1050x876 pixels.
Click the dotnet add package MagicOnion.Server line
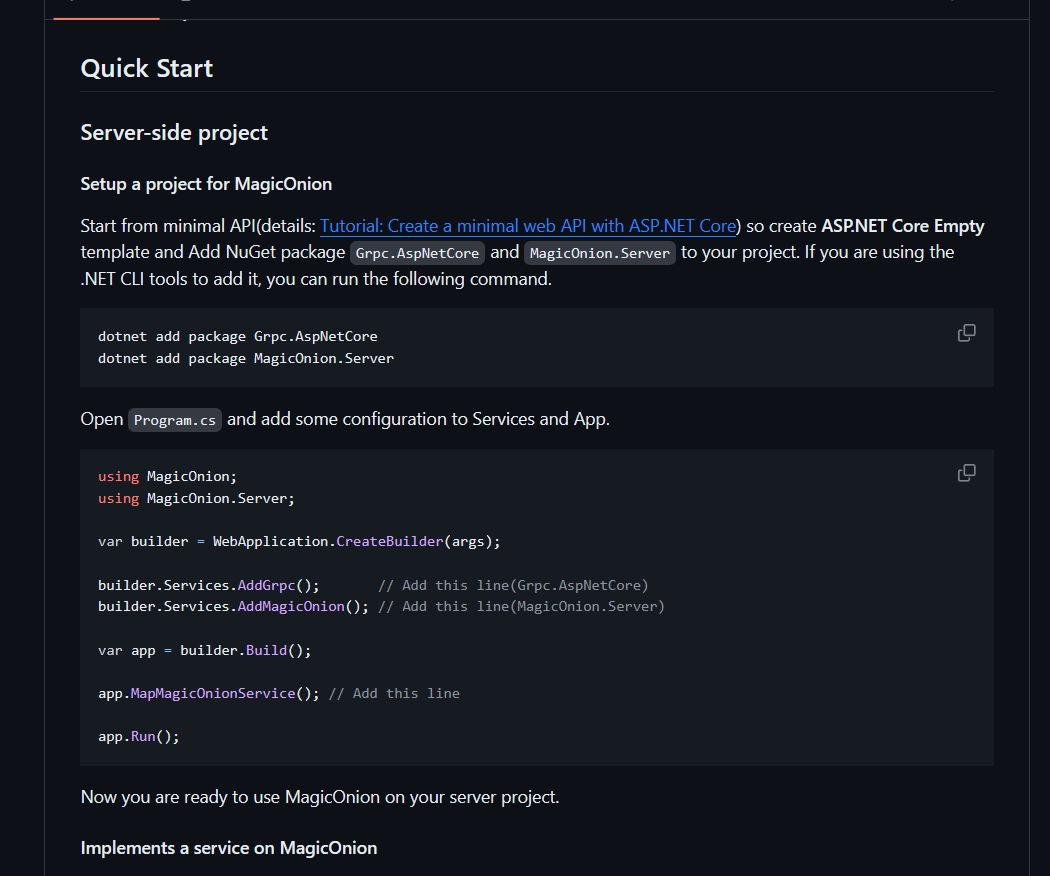tap(246, 358)
